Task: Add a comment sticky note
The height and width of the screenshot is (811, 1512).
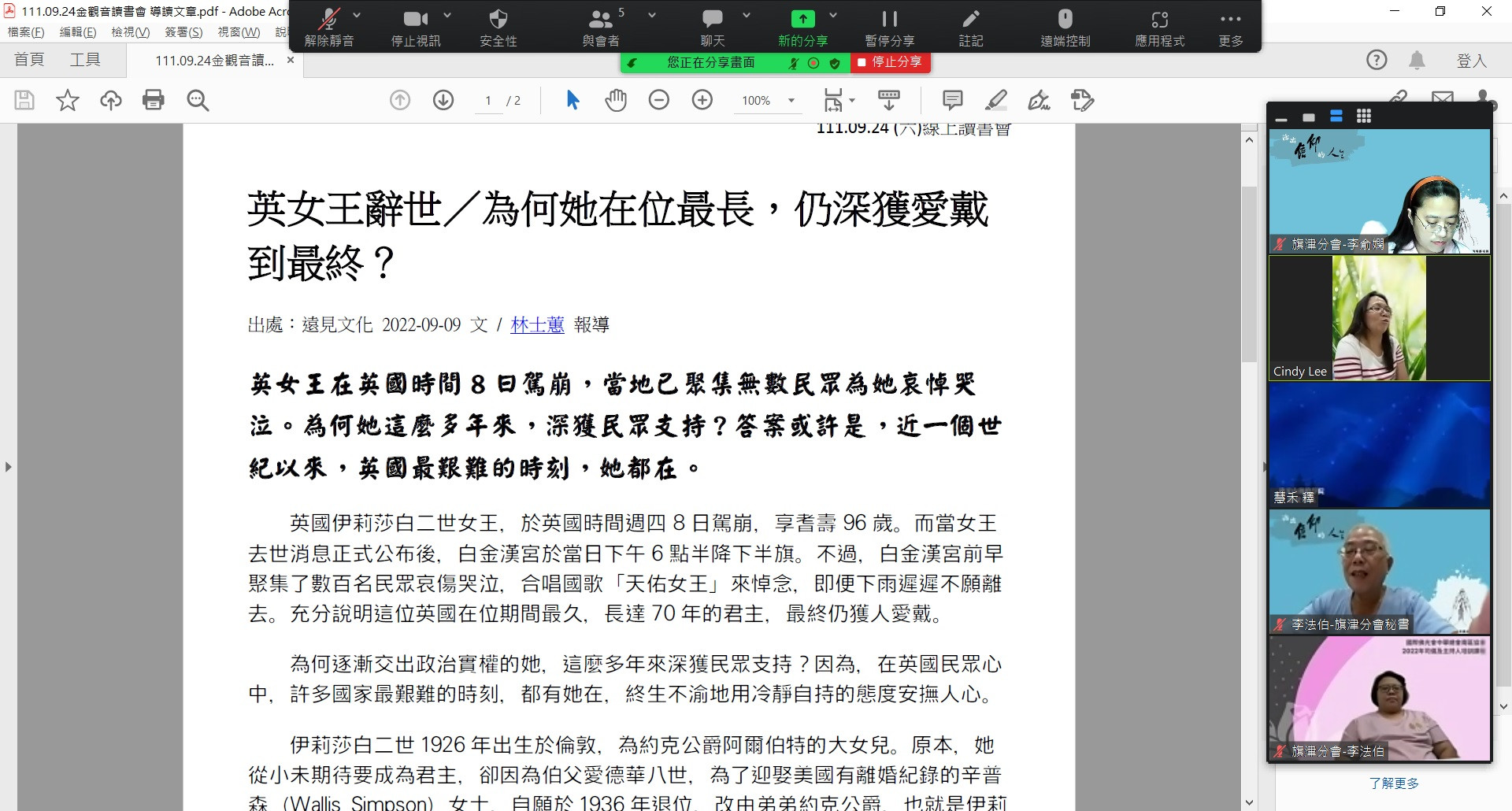Action: click(953, 100)
